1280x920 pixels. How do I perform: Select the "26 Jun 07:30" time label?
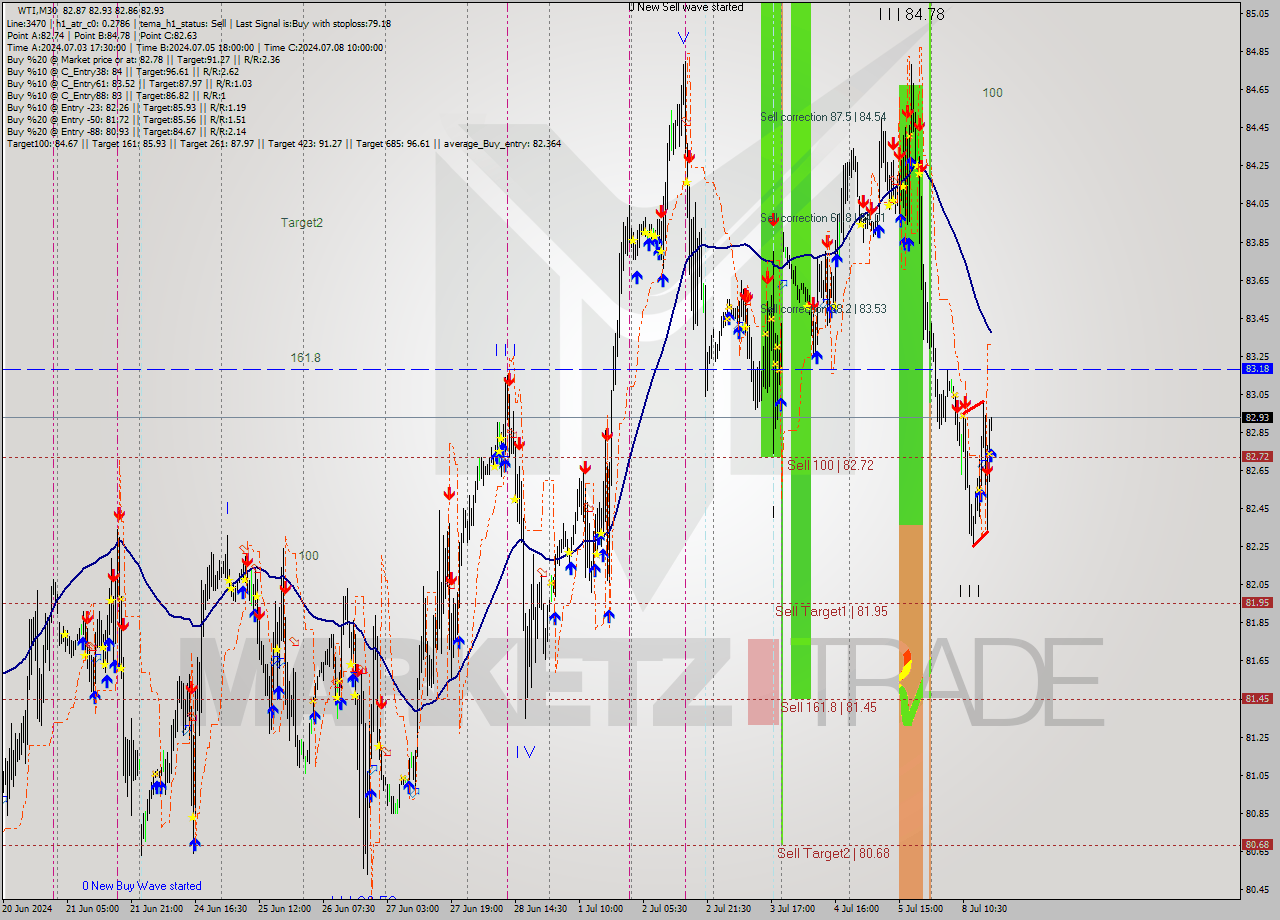349,909
